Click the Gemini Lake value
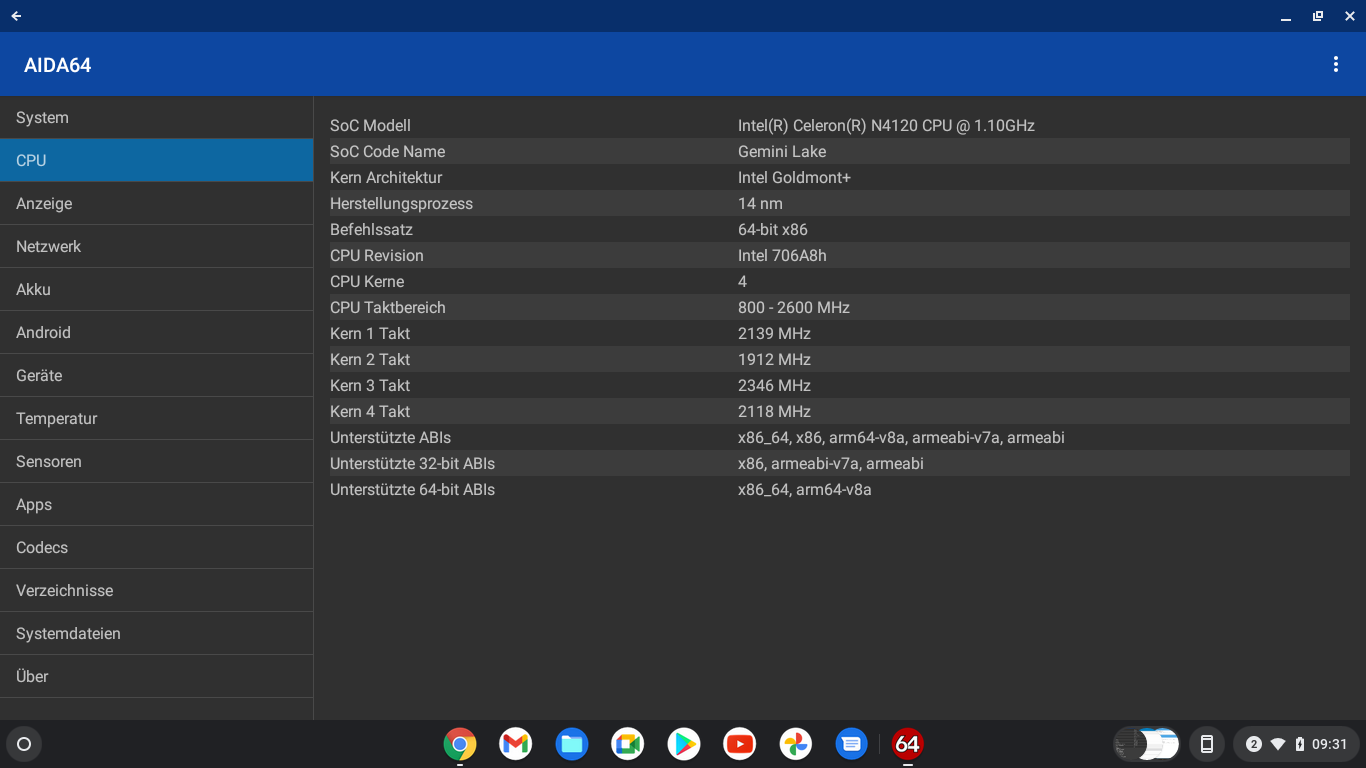1366x768 pixels. [x=782, y=151]
